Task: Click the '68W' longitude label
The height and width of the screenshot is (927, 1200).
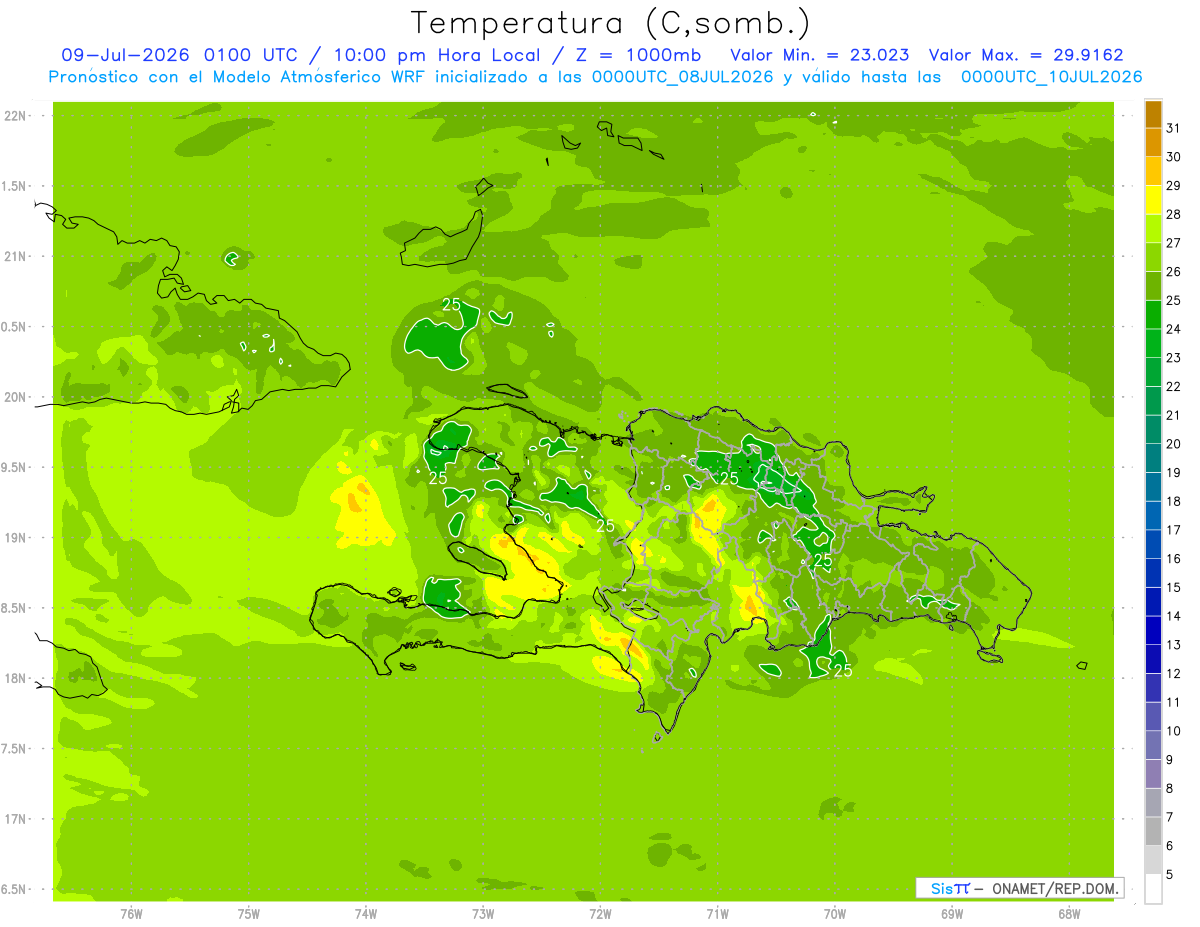Action: pyautogui.click(x=1069, y=914)
